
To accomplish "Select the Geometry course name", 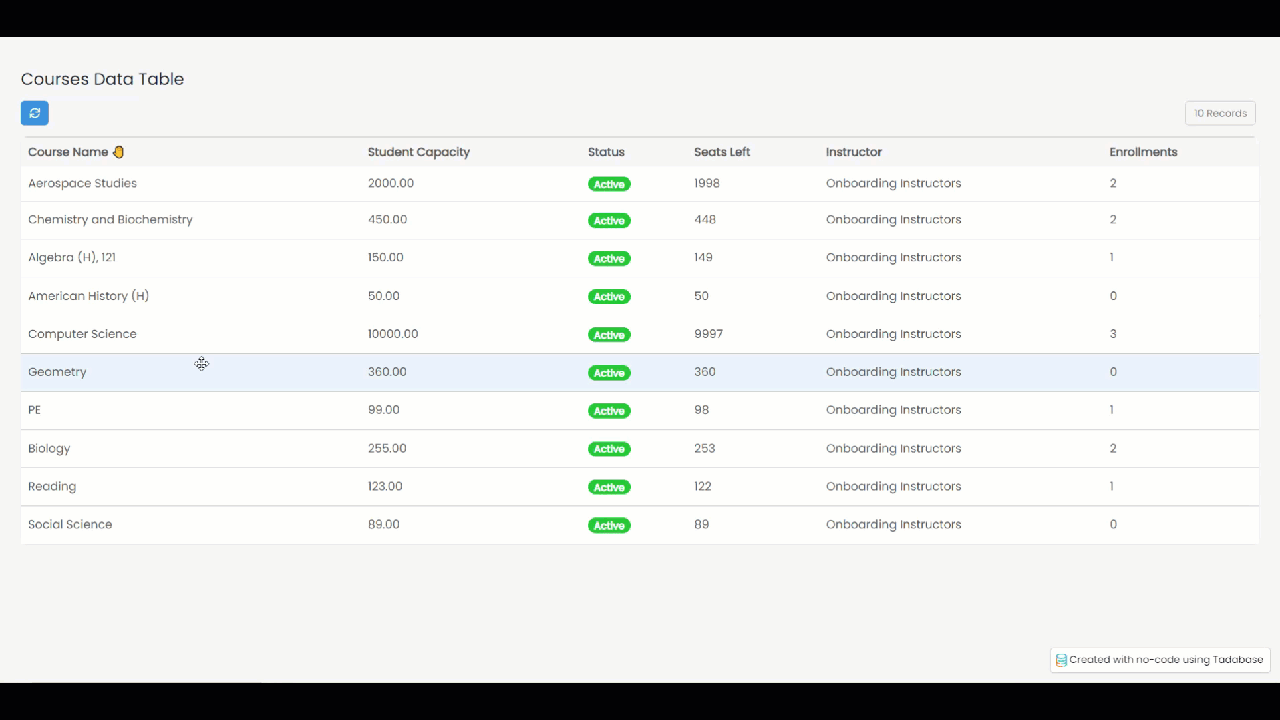I will (x=57, y=372).
